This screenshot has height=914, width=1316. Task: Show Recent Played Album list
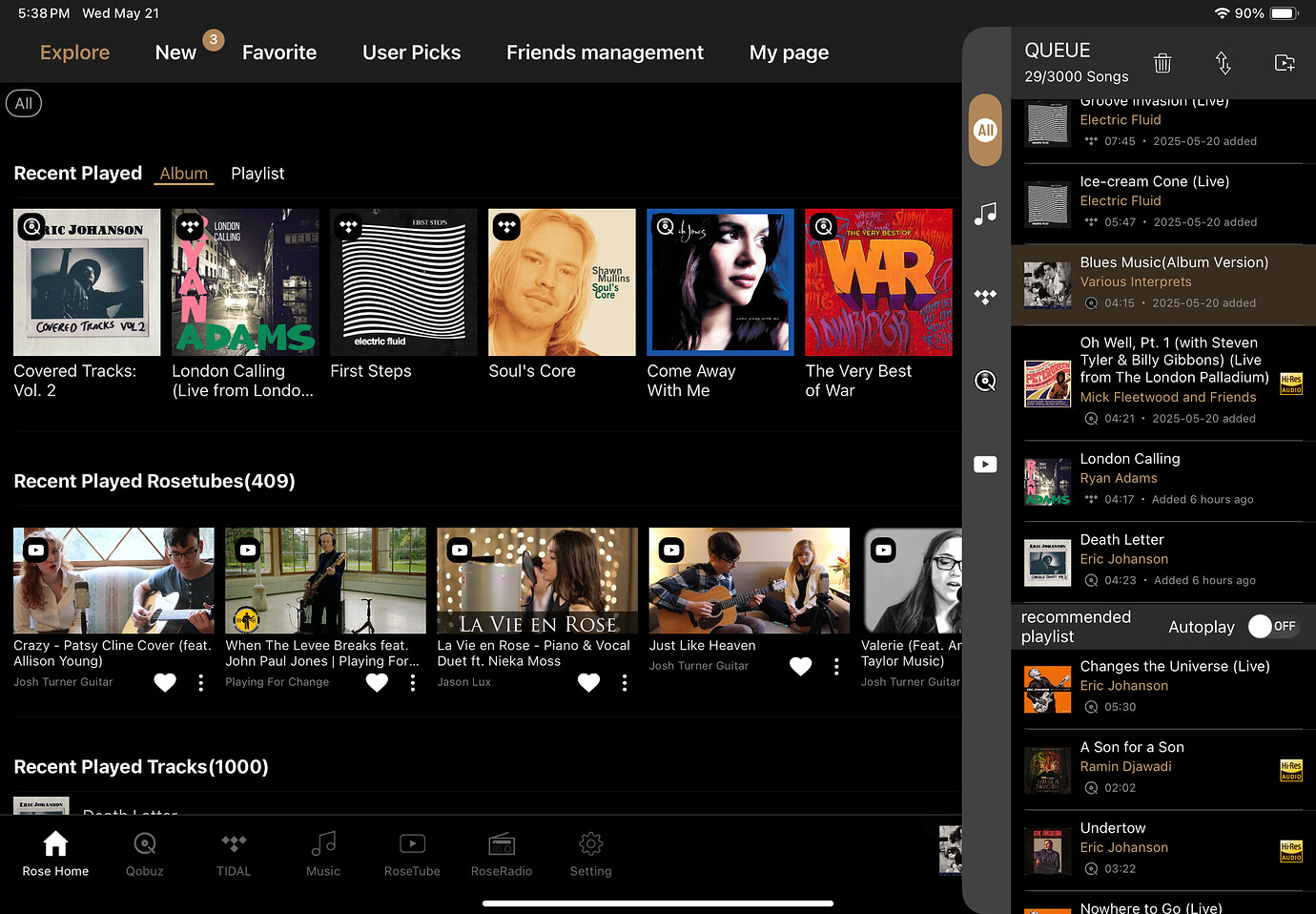183,174
